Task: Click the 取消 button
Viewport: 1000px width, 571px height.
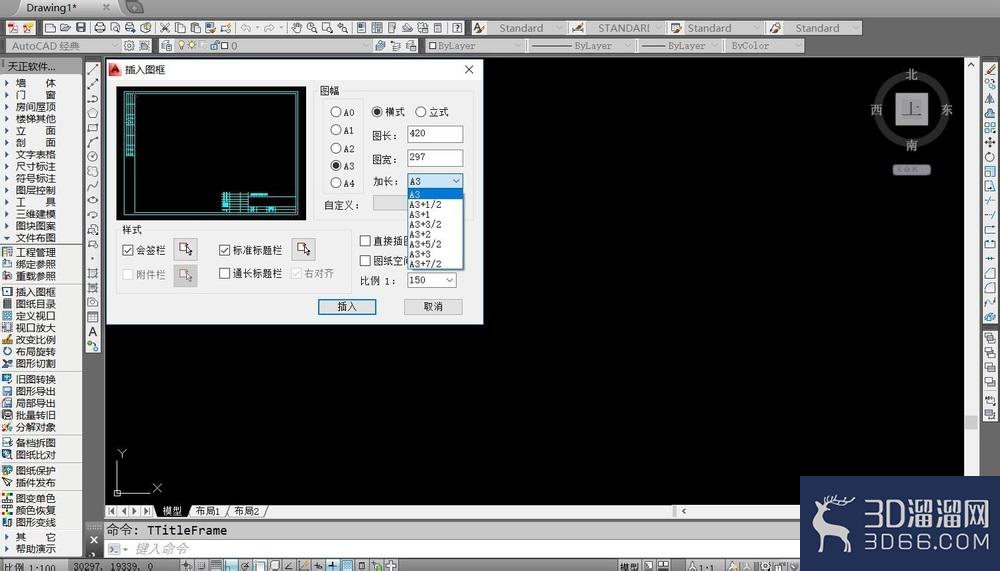Action: [x=433, y=307]
